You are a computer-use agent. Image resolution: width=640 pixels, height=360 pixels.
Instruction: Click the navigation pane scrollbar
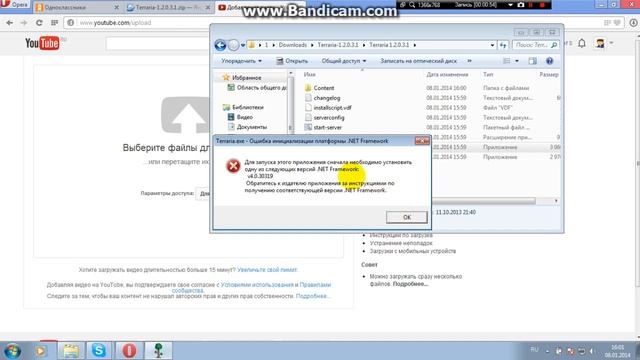point(291,102)
